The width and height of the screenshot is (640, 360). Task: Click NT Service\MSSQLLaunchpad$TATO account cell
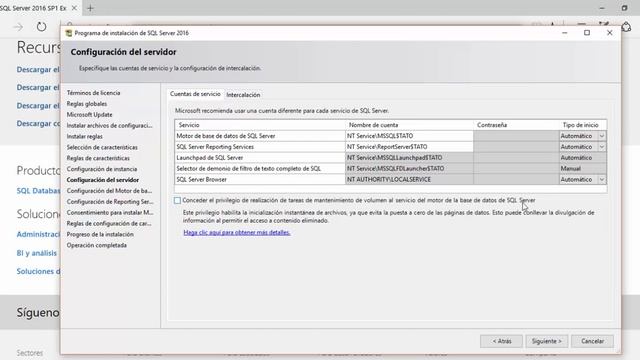click(x=409, y=158)
